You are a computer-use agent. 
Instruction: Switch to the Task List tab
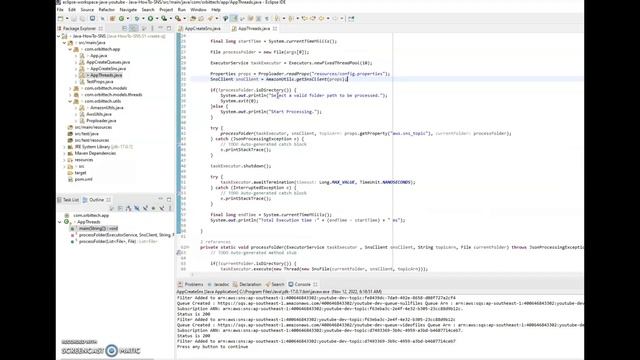[68, 200]
